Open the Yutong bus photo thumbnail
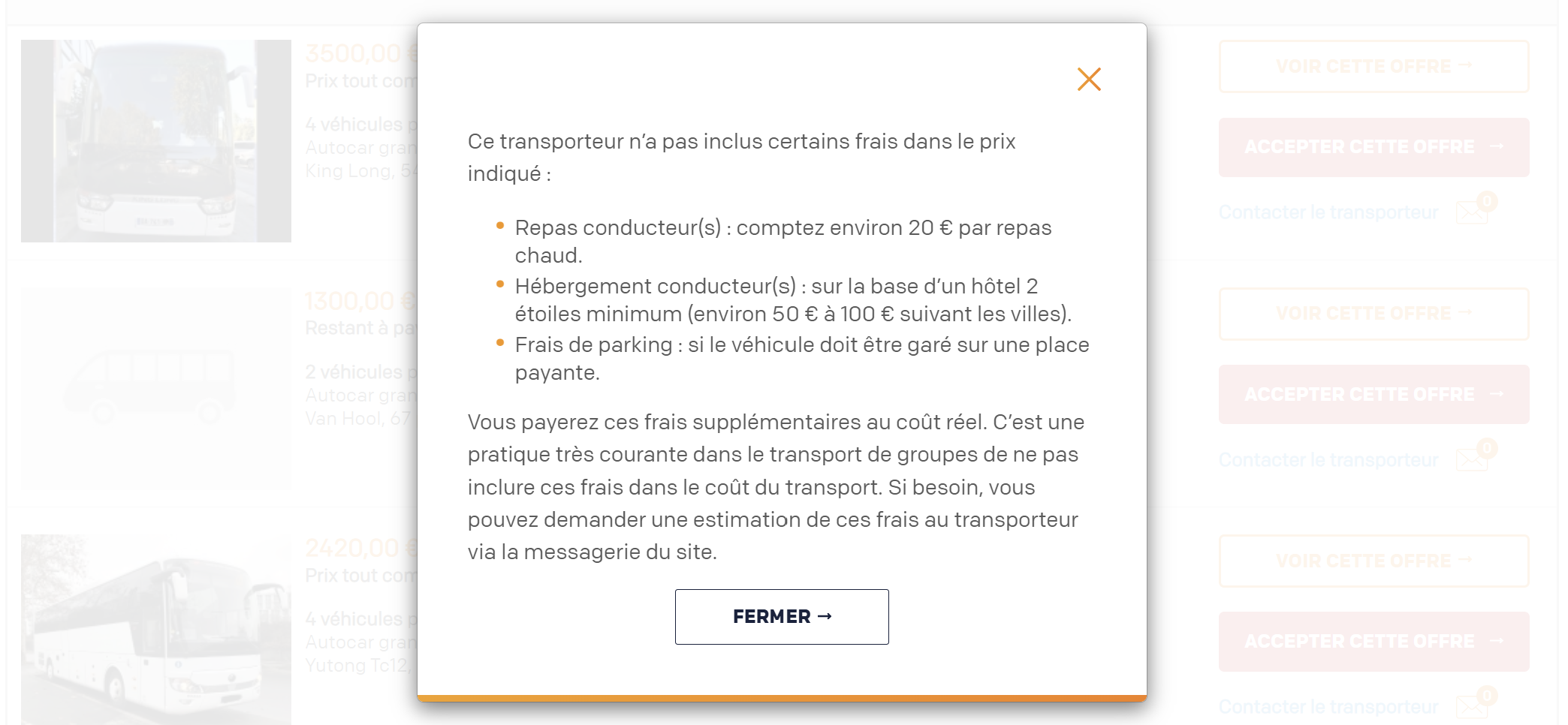Viewport: 1568px width, 725px height. 156,629
